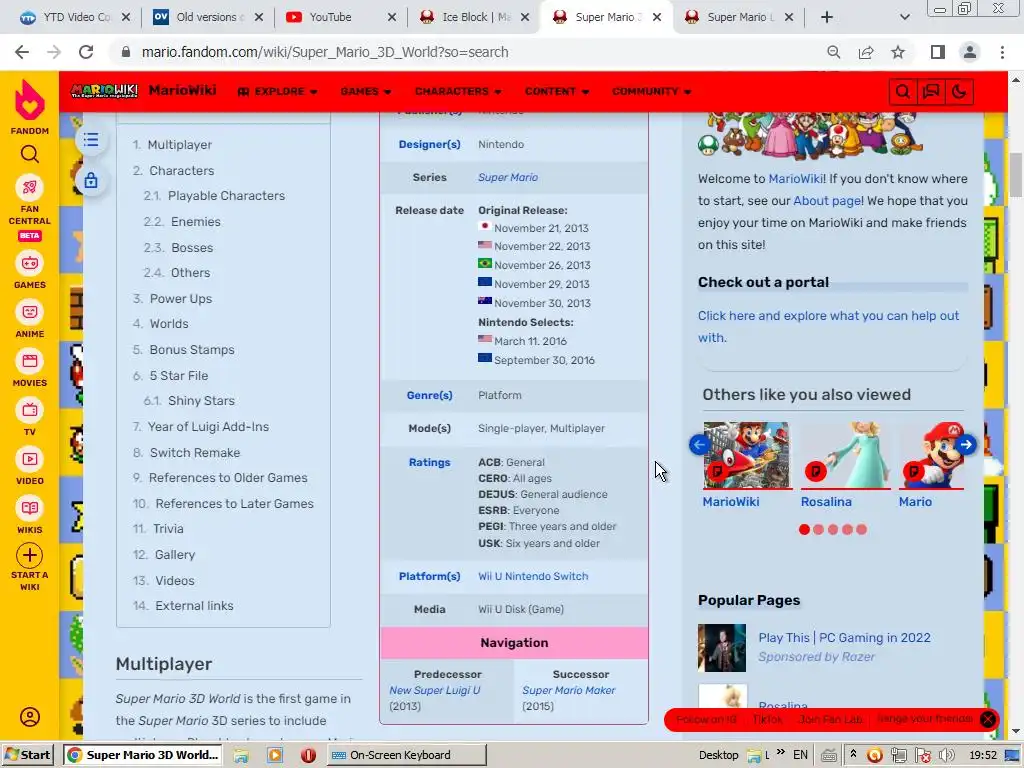Go back with browser back arrow
The image size is (1024, 768).
point(22,52)
